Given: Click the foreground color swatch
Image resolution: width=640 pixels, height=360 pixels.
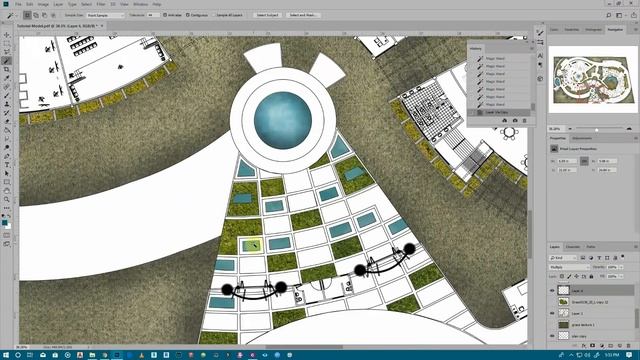Looking at the screenshot, I should click(x=4, y=222).
